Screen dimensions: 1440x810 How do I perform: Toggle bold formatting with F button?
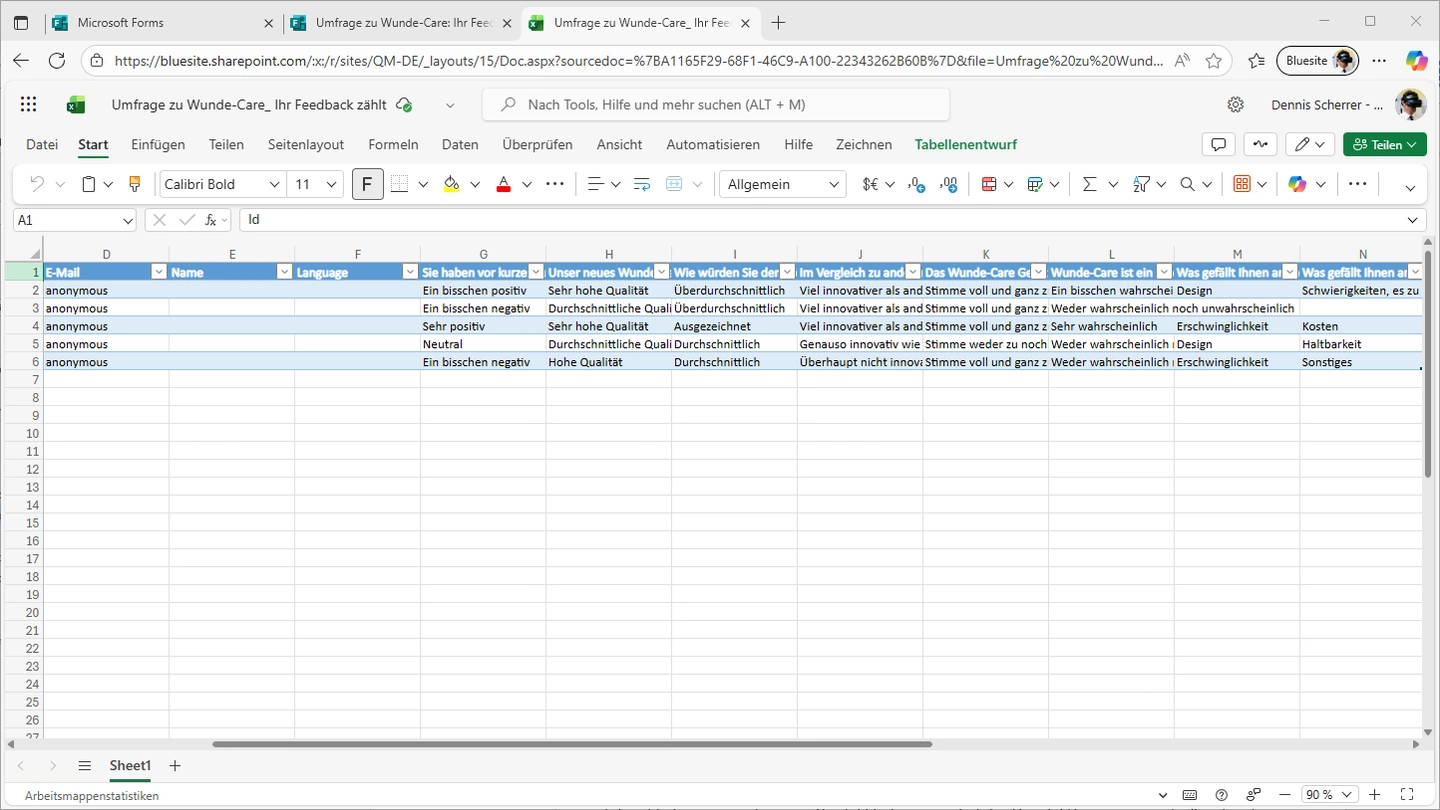[367, 184]
